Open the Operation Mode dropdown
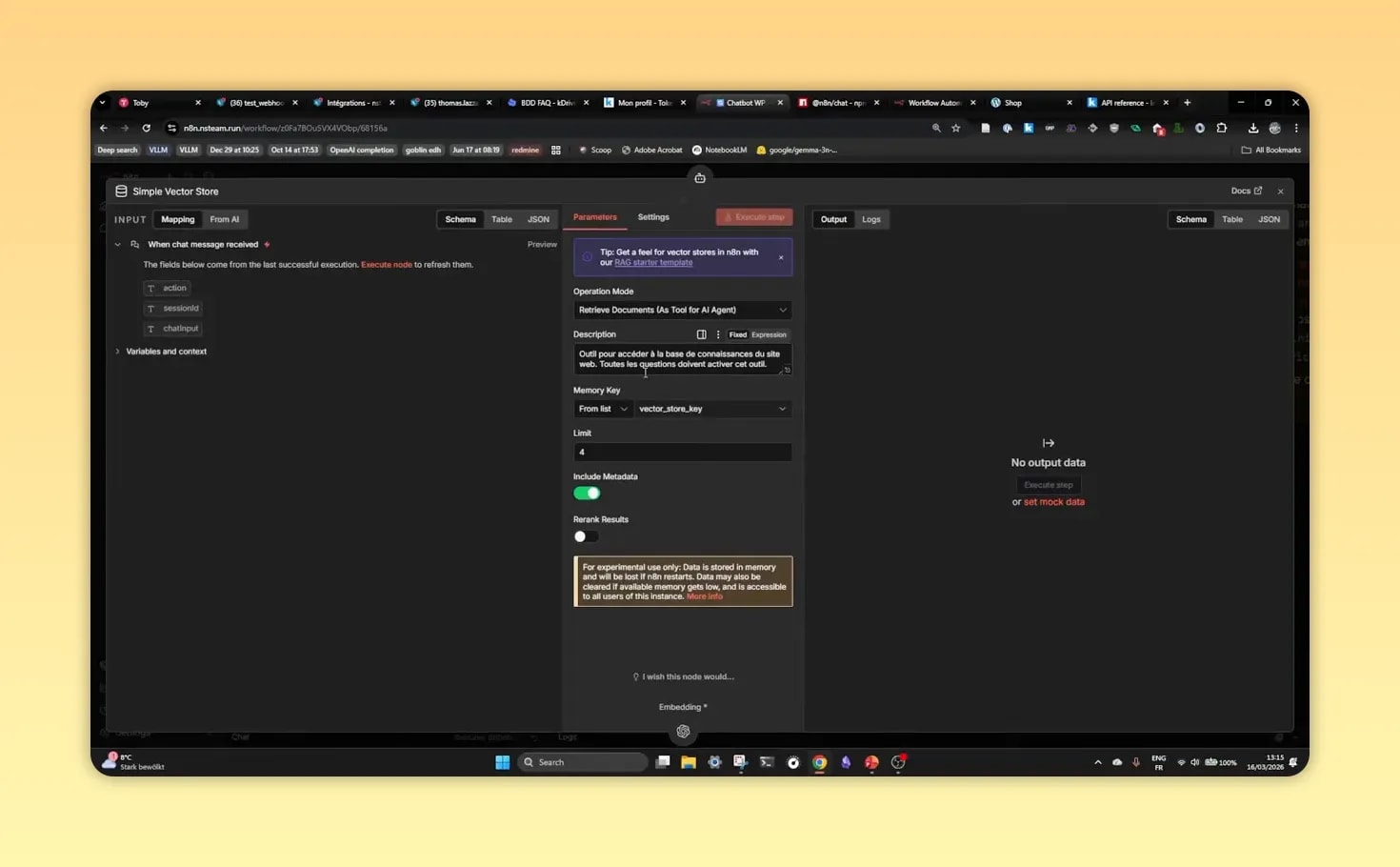Screen dimensions: 1400x867 682,310
